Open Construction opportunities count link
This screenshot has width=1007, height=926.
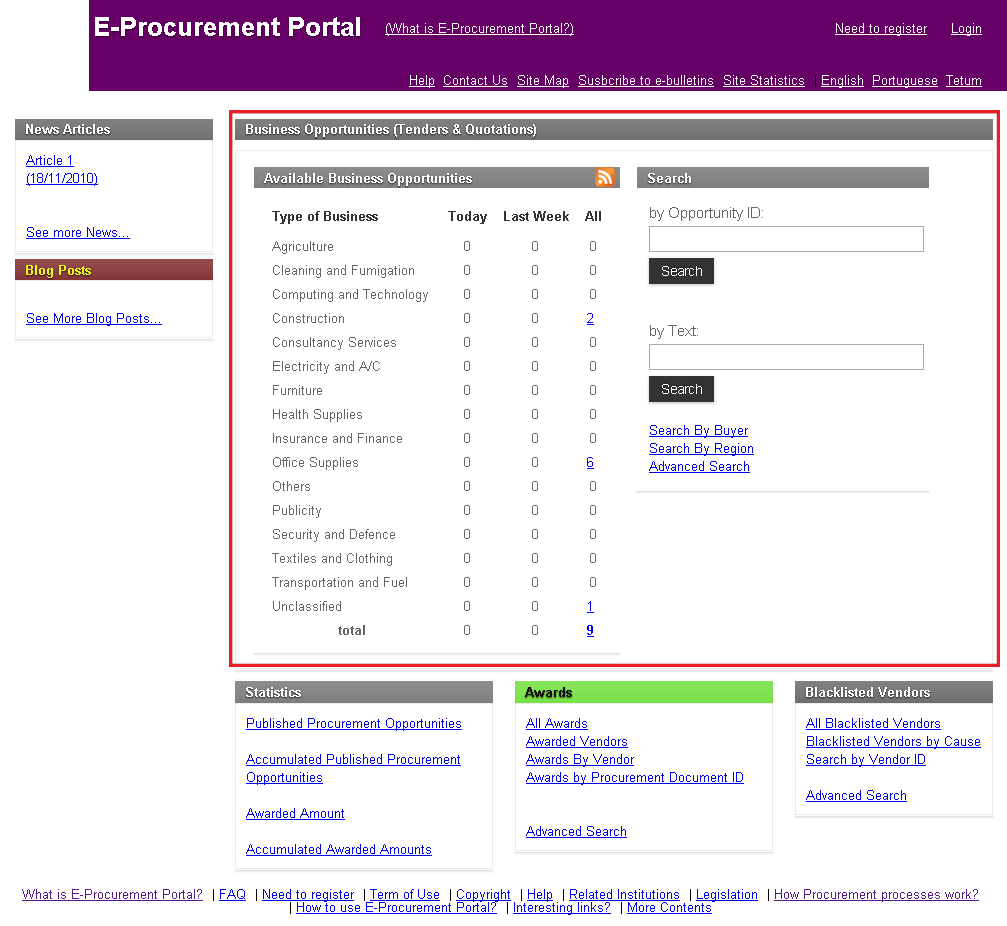(x=590, y=319)
